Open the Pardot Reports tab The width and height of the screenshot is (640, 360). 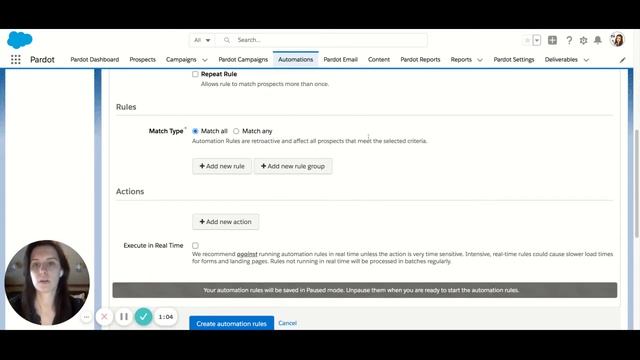(420, 60)
